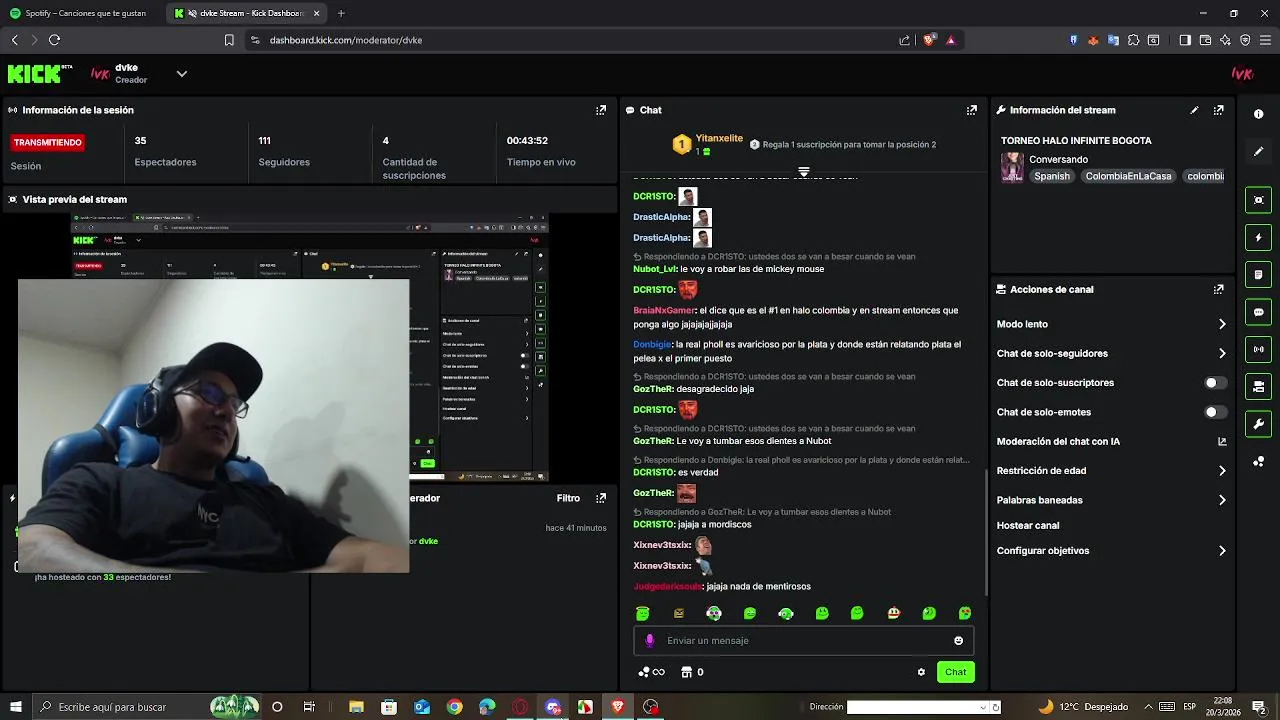Image resolution: width=1280 pixels, height=720 pixels.
Task: Open browser extensions puzzle icon
Action: (1133, 40)
